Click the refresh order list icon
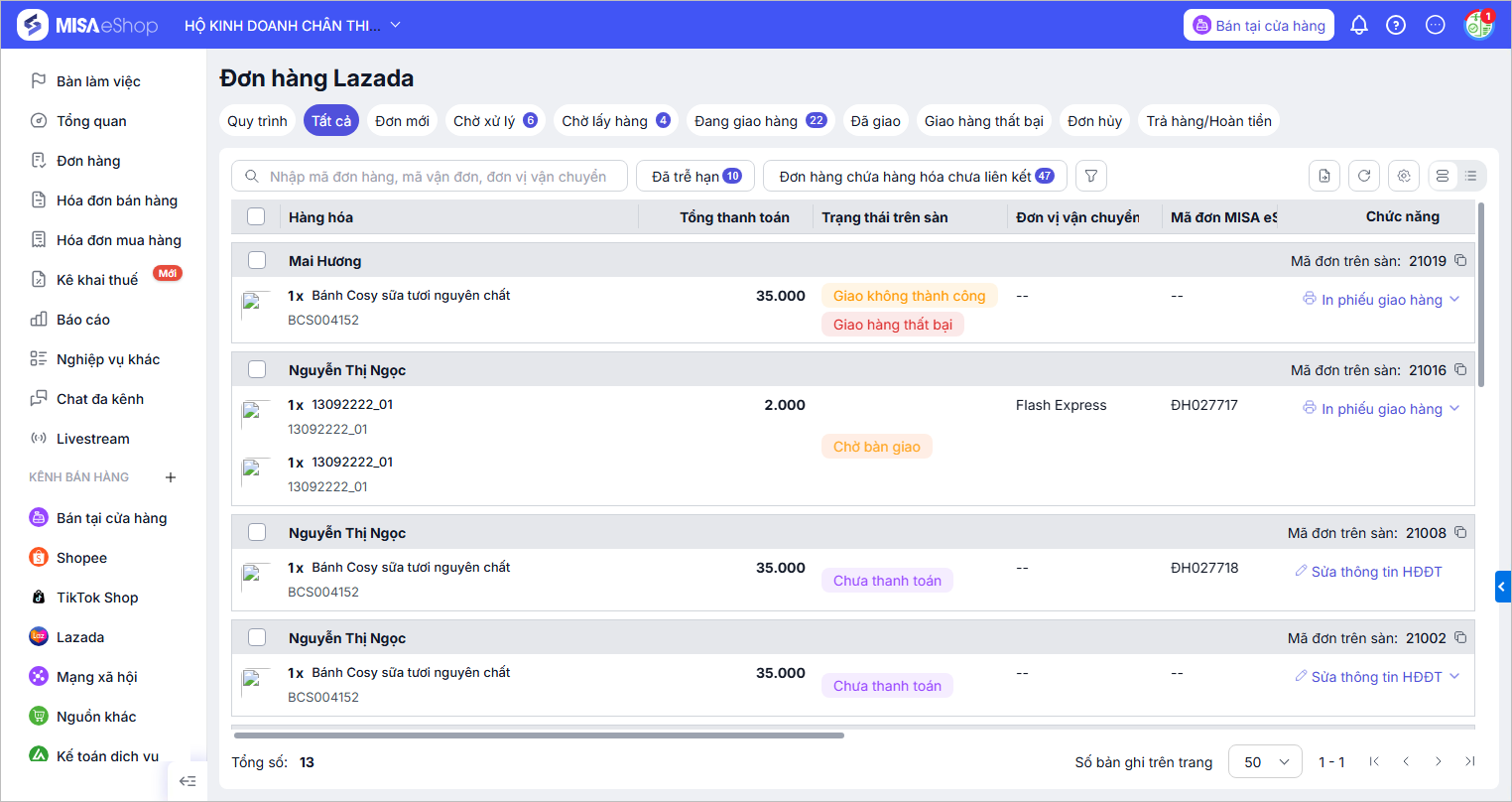This screenshot has height=802, width=1512. tap(1364, 176)
